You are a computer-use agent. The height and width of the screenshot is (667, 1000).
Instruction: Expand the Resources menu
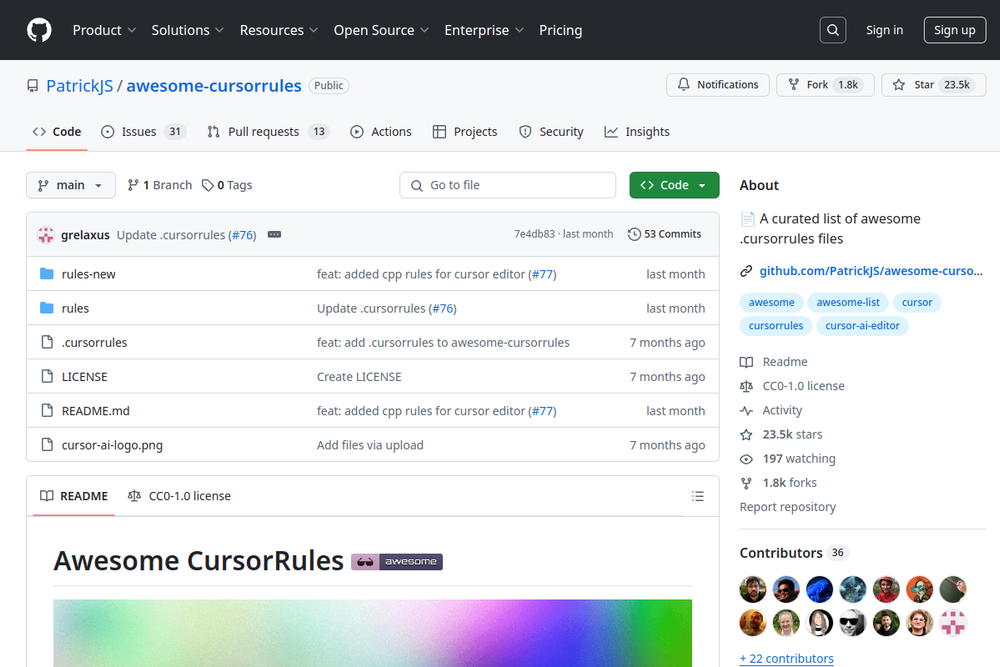(279, 30)
